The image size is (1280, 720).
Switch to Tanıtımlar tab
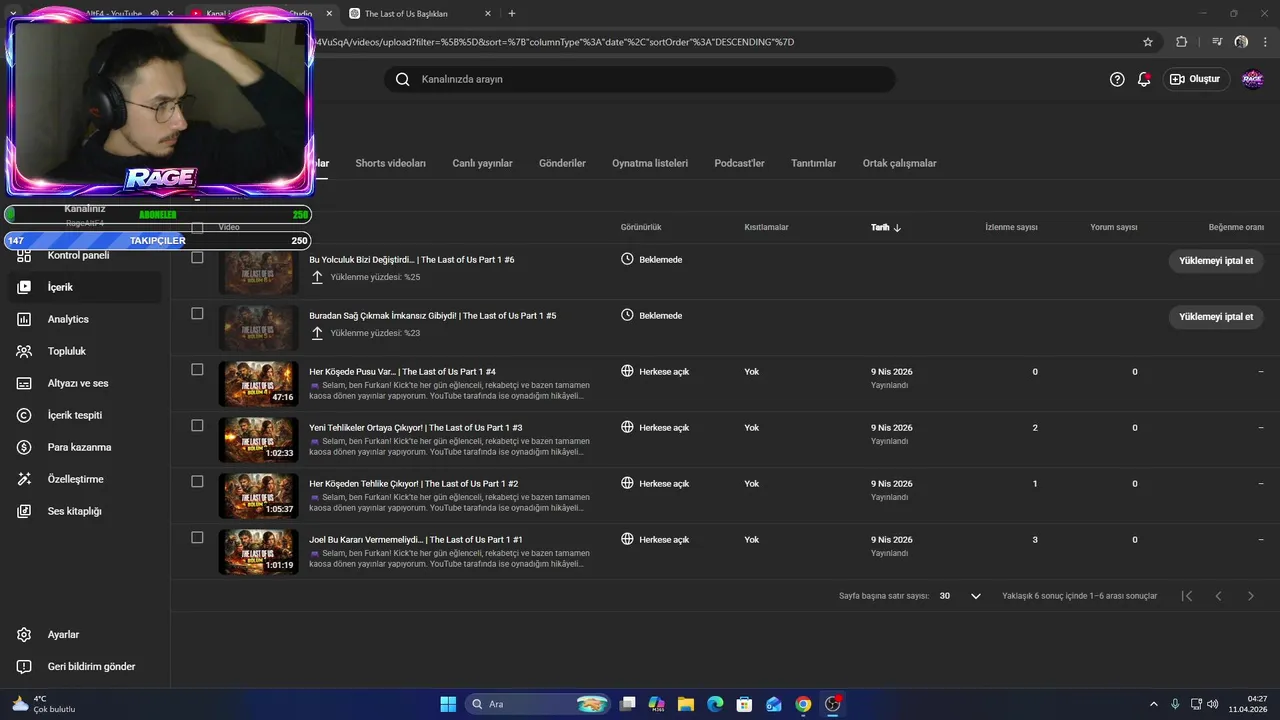pyautogui.click(x=813, y=163)
